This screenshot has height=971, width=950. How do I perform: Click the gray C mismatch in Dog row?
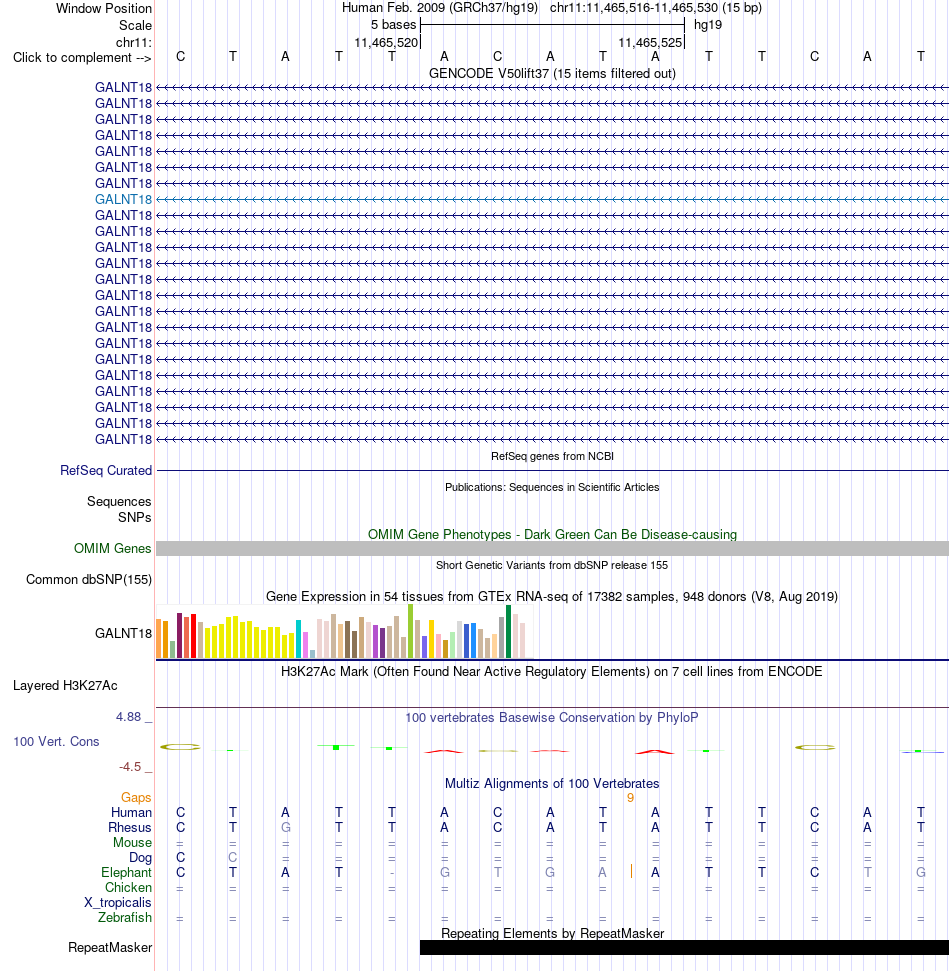tap(232, 858)
